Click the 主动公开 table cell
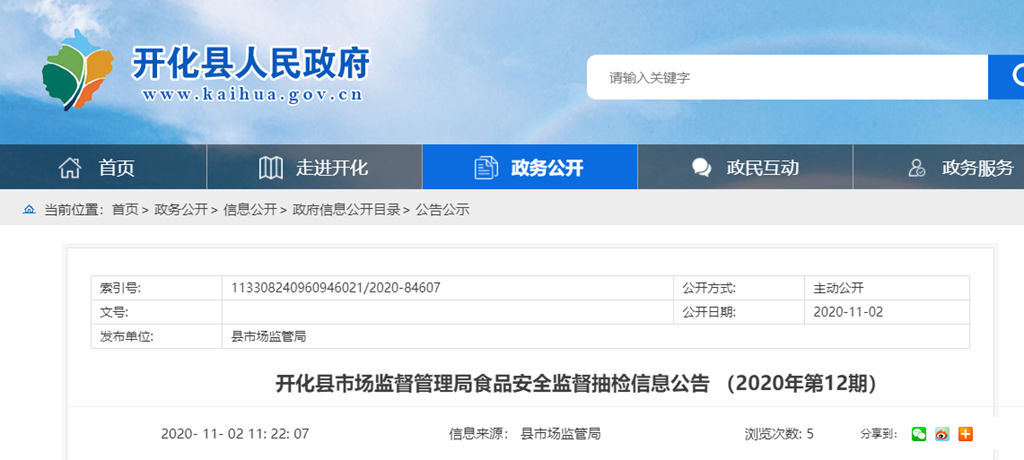 tap(887, 288)
